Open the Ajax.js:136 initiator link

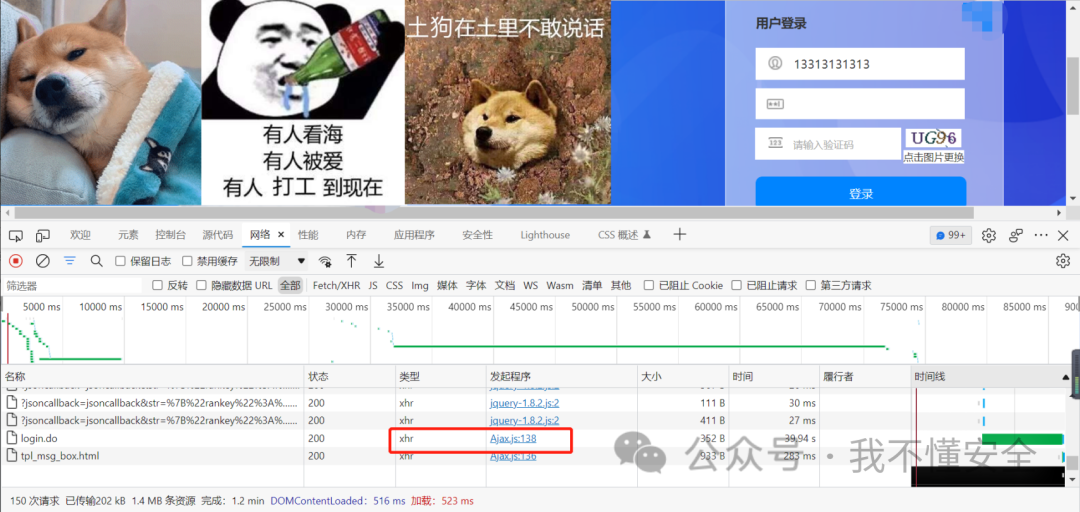coord(512,456)
